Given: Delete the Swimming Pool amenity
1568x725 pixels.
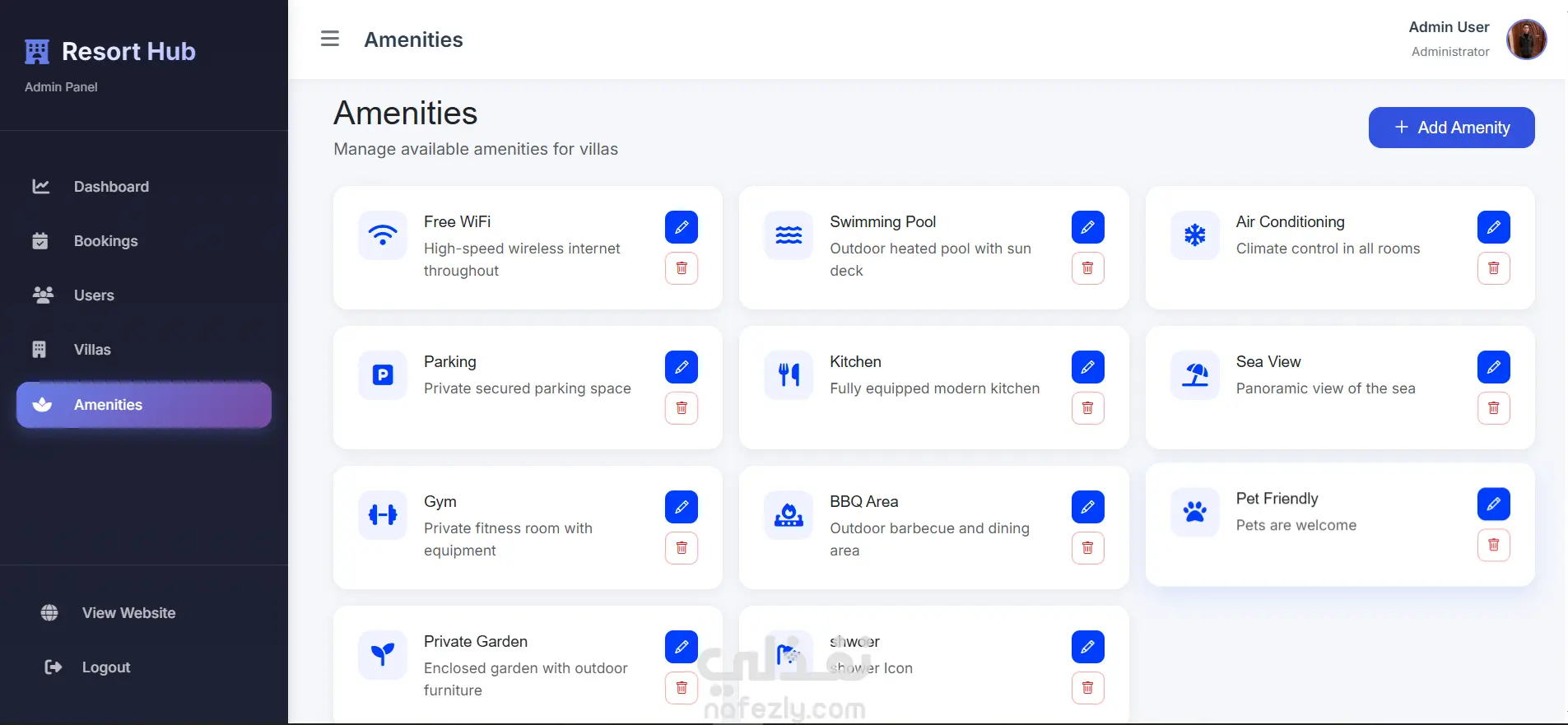Looking at the screenshot, I should [1087, 268].
